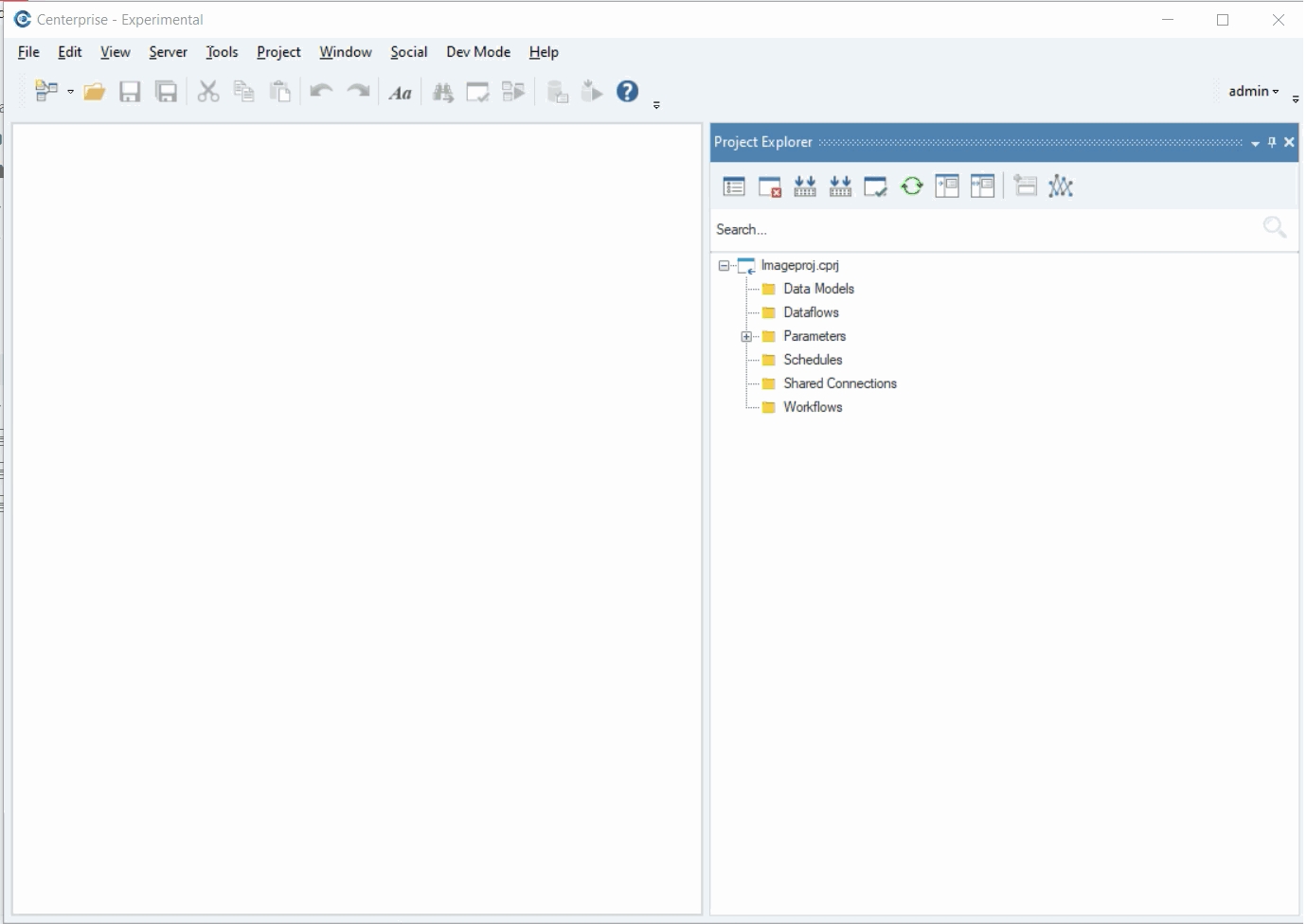Open the admin user dropdown
This screenshot has width=1307, height=924.
(1253, 91)
